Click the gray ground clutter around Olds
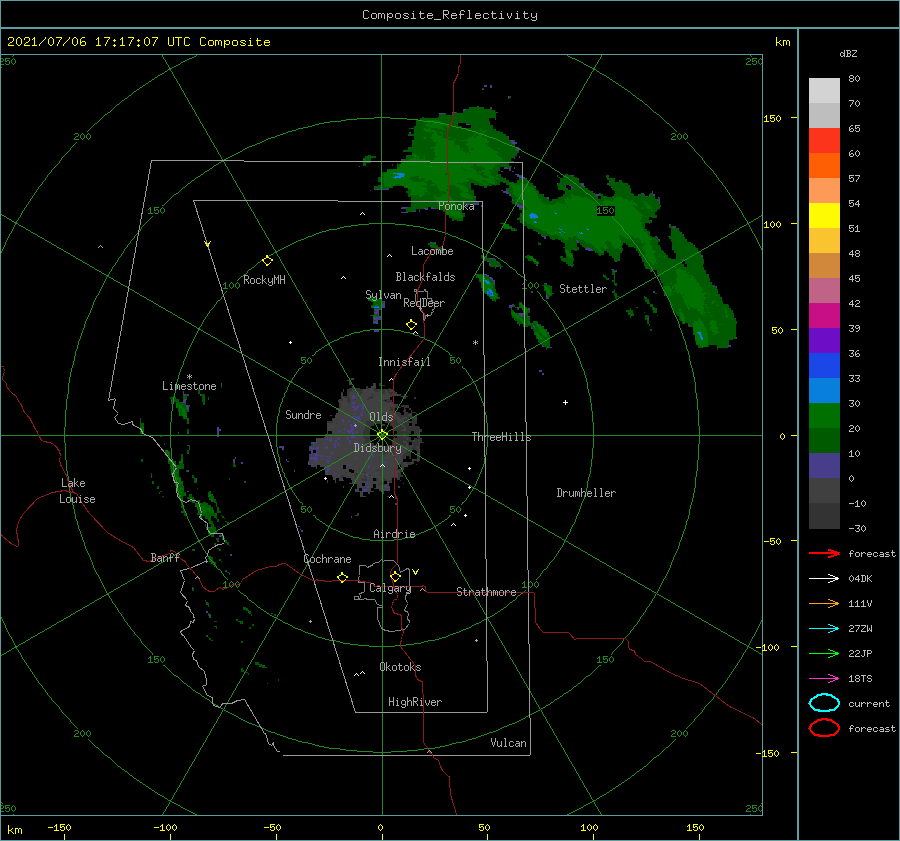Viewport: 900px width, 841px height. (367, 439)
